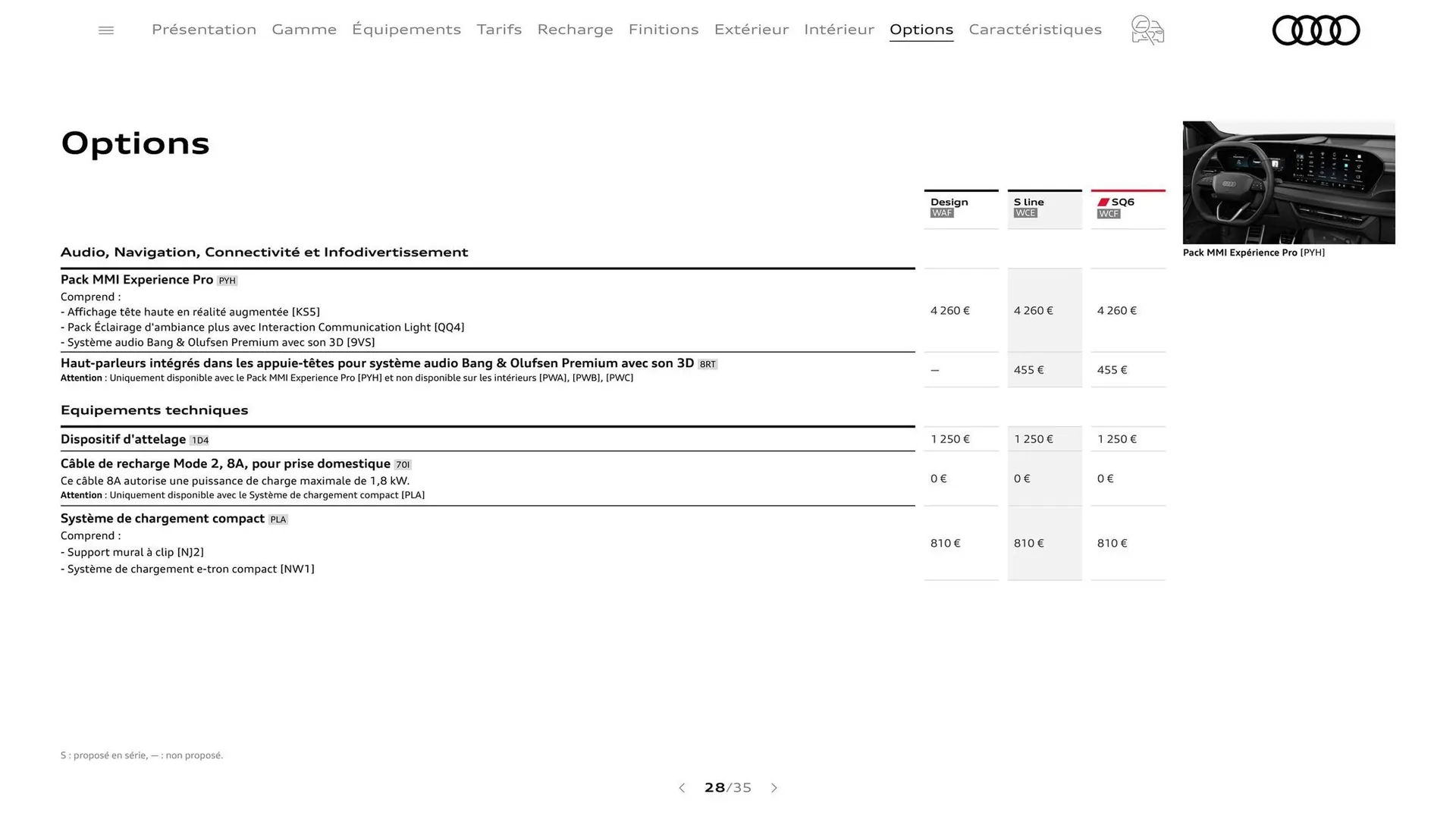Click the PYH badge next to Pack MMI Experience Pro
Image resolution: width=1456 pixels, height=819 pixels.
pyautogui.click(x=226, y=281)
